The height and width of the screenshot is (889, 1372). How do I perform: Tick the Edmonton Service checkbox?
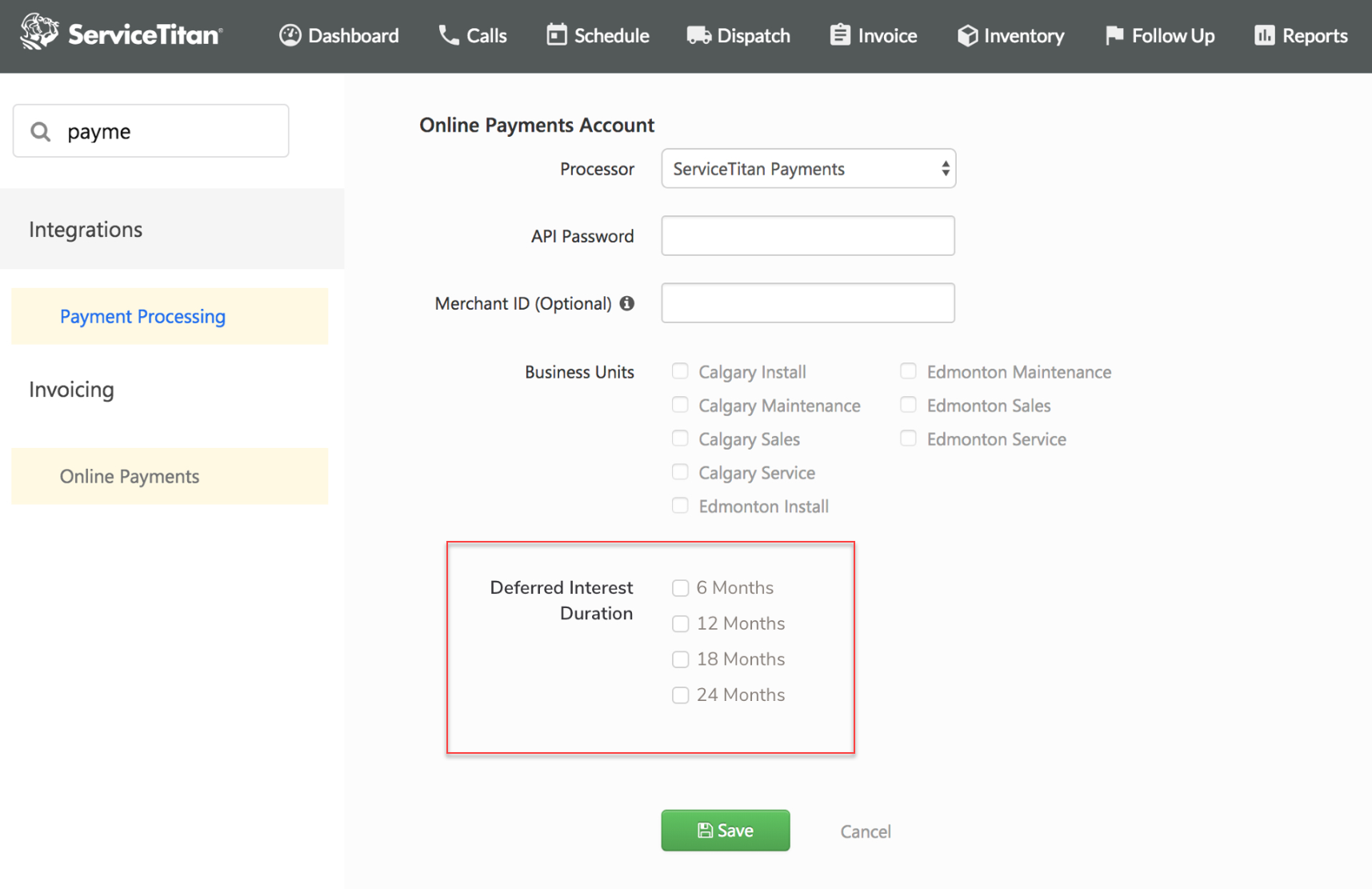(908, 438)
